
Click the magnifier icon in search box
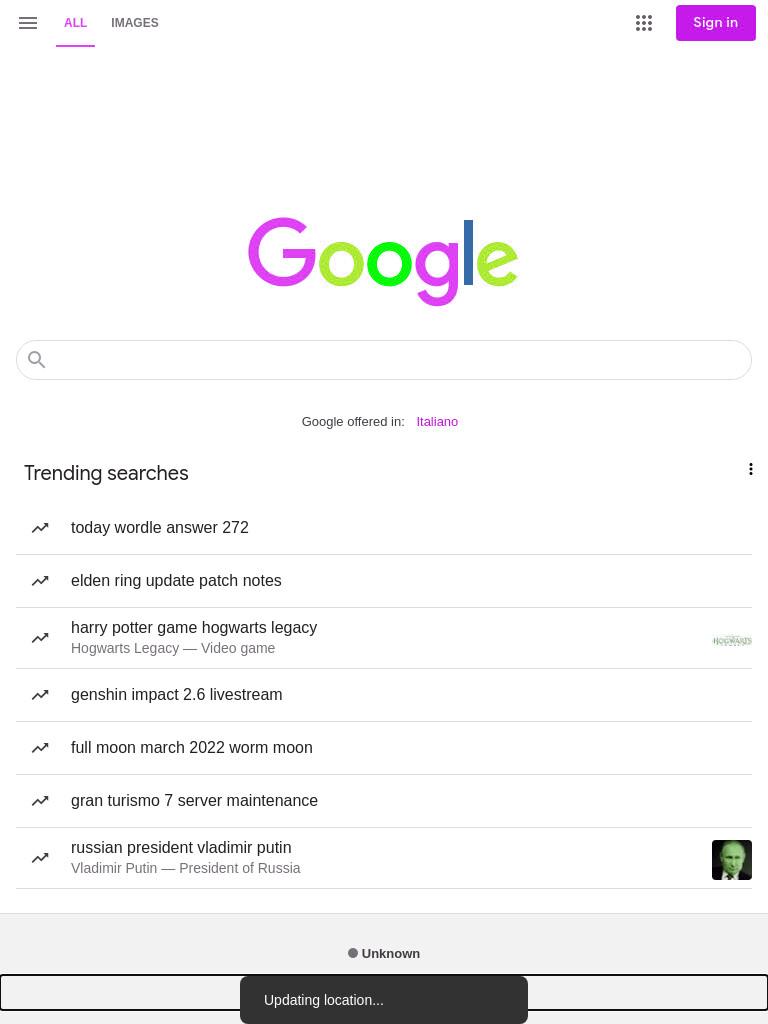coord(37,359)
